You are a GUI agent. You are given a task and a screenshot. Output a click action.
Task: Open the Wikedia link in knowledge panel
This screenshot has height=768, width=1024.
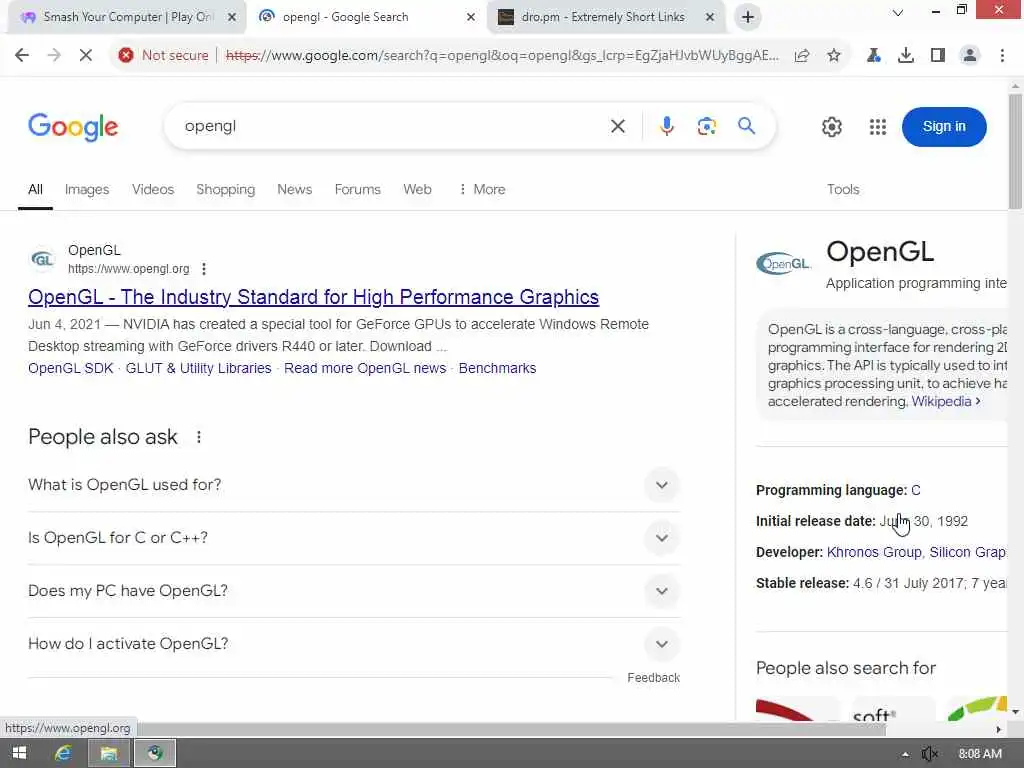click(945, 402)
